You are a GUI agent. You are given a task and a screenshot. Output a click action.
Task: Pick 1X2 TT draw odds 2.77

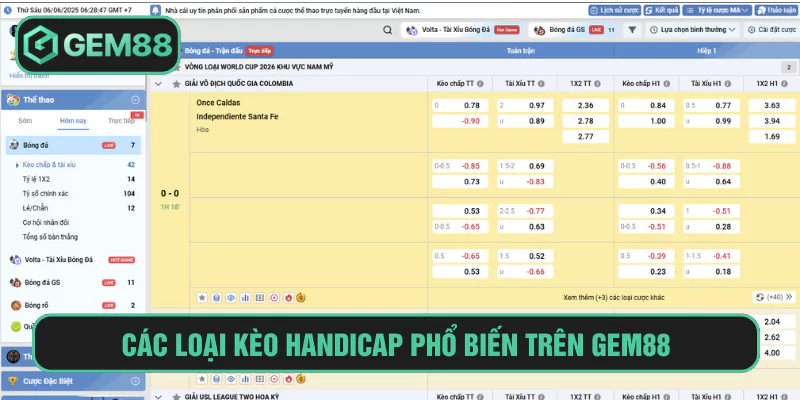click(x=586, y=137)
